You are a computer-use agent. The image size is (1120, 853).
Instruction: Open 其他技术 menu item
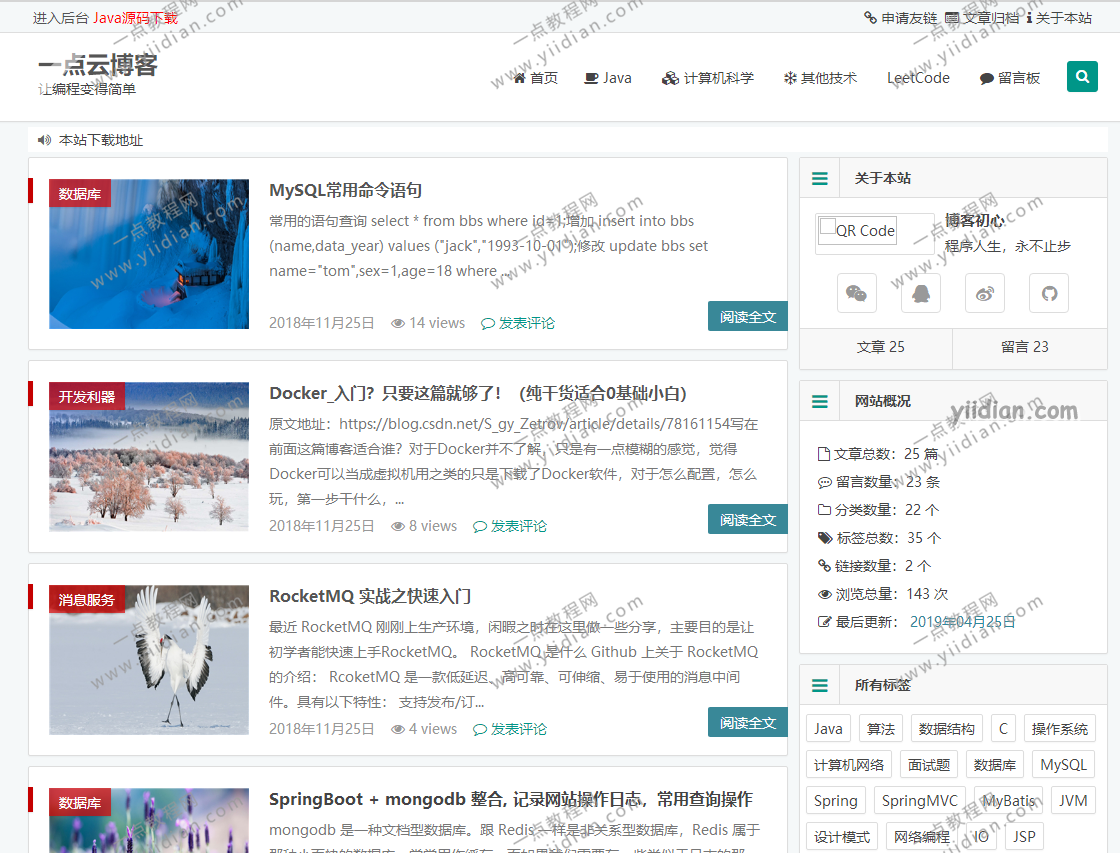(820, 78)
